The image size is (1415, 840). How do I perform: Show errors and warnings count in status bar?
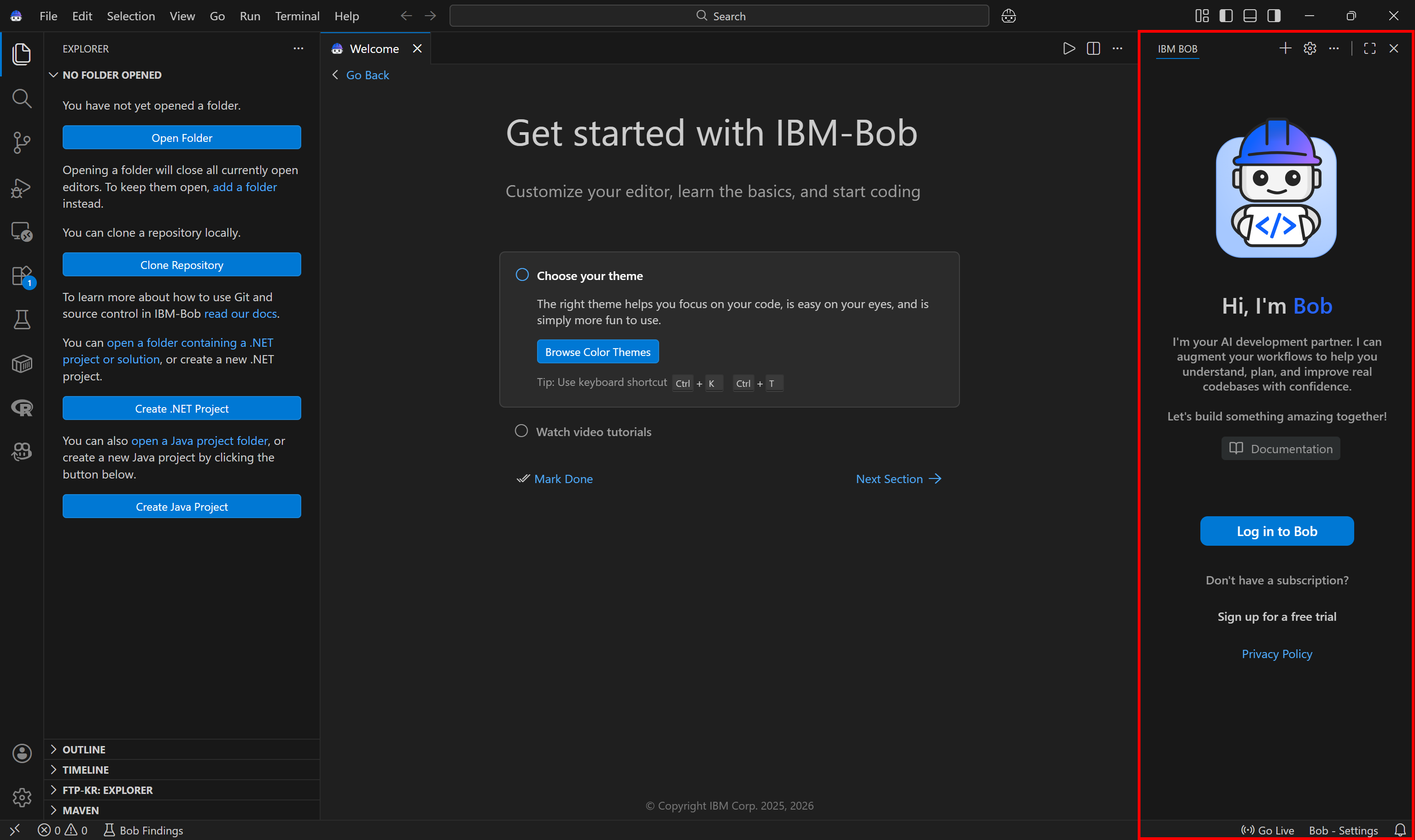(x=63, y=830)
